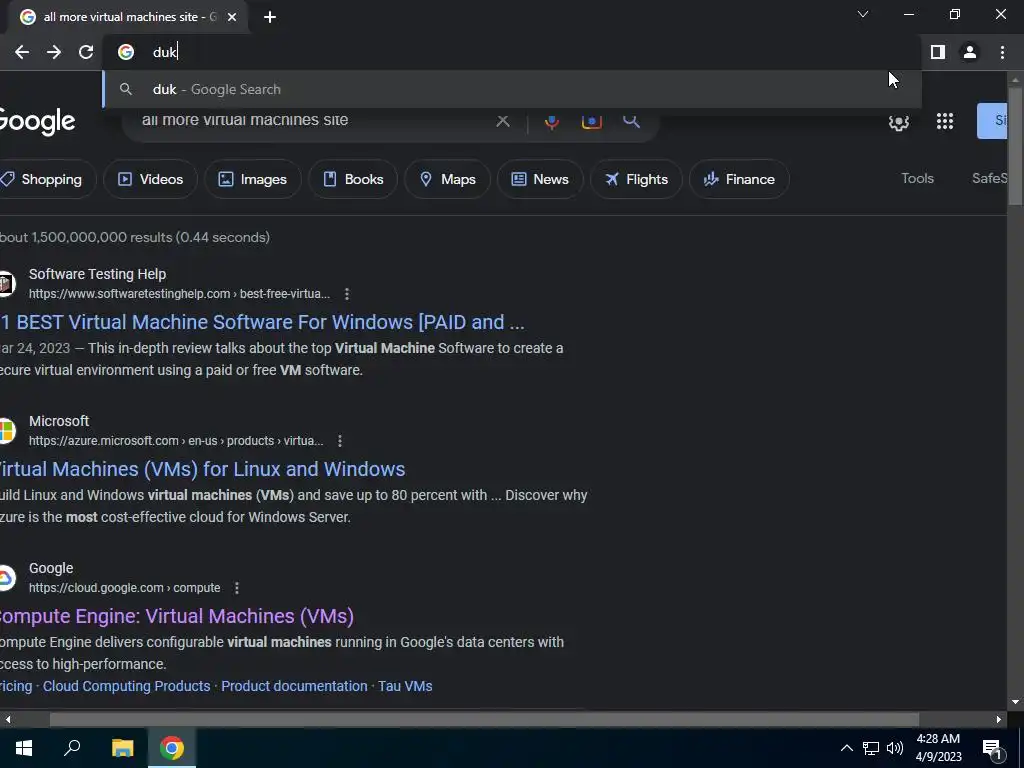Go forward using browser forward arrow

pos(54,52)
